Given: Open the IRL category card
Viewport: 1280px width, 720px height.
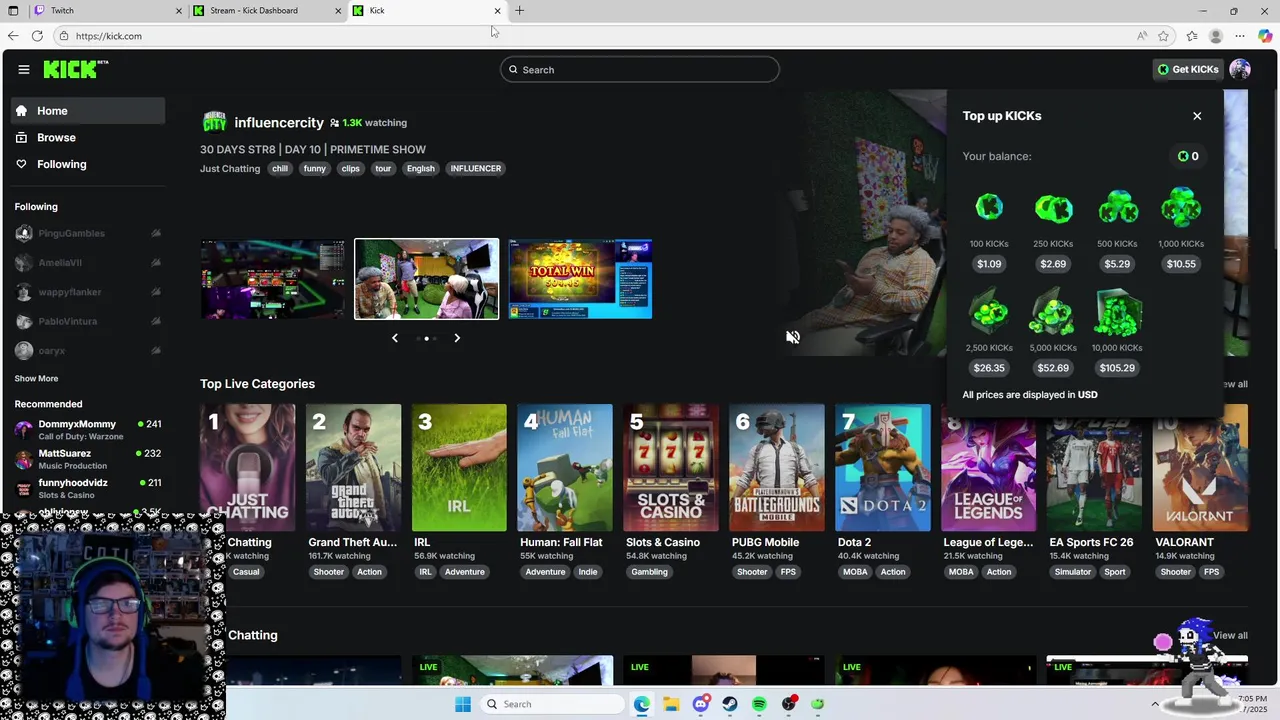Looking at the screenshot, I should click(x=459, y=467).
